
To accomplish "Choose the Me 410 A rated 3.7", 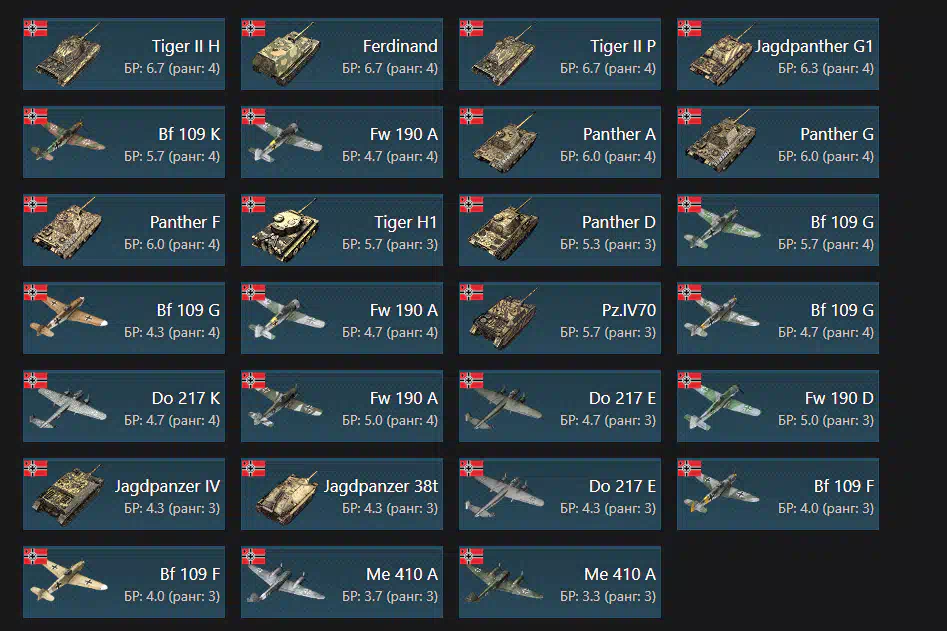I will (342, 583).
